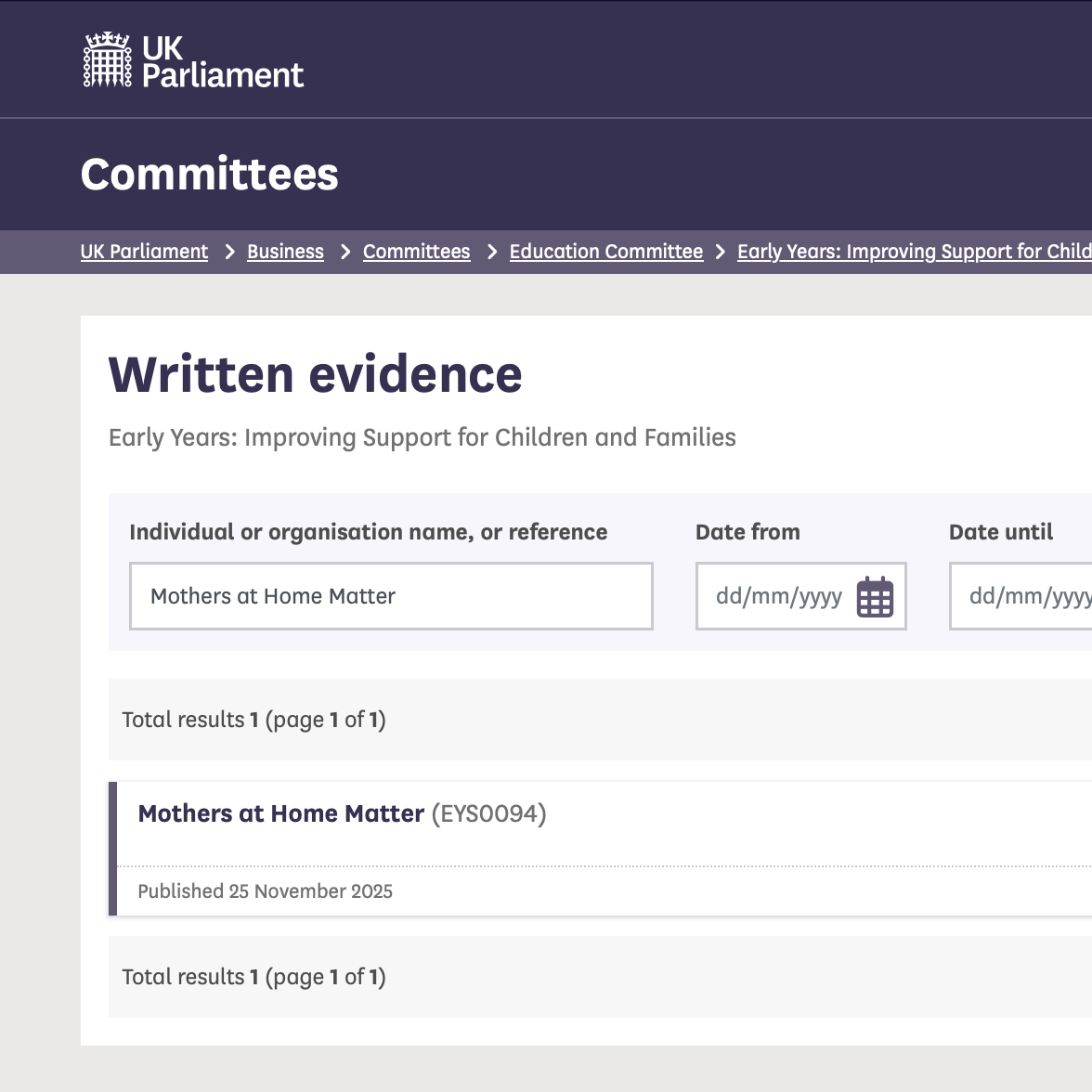Select the name or reference search field
This screenshot has width=1092, height=1092.
pyautogui.click(x=390, y=596)
